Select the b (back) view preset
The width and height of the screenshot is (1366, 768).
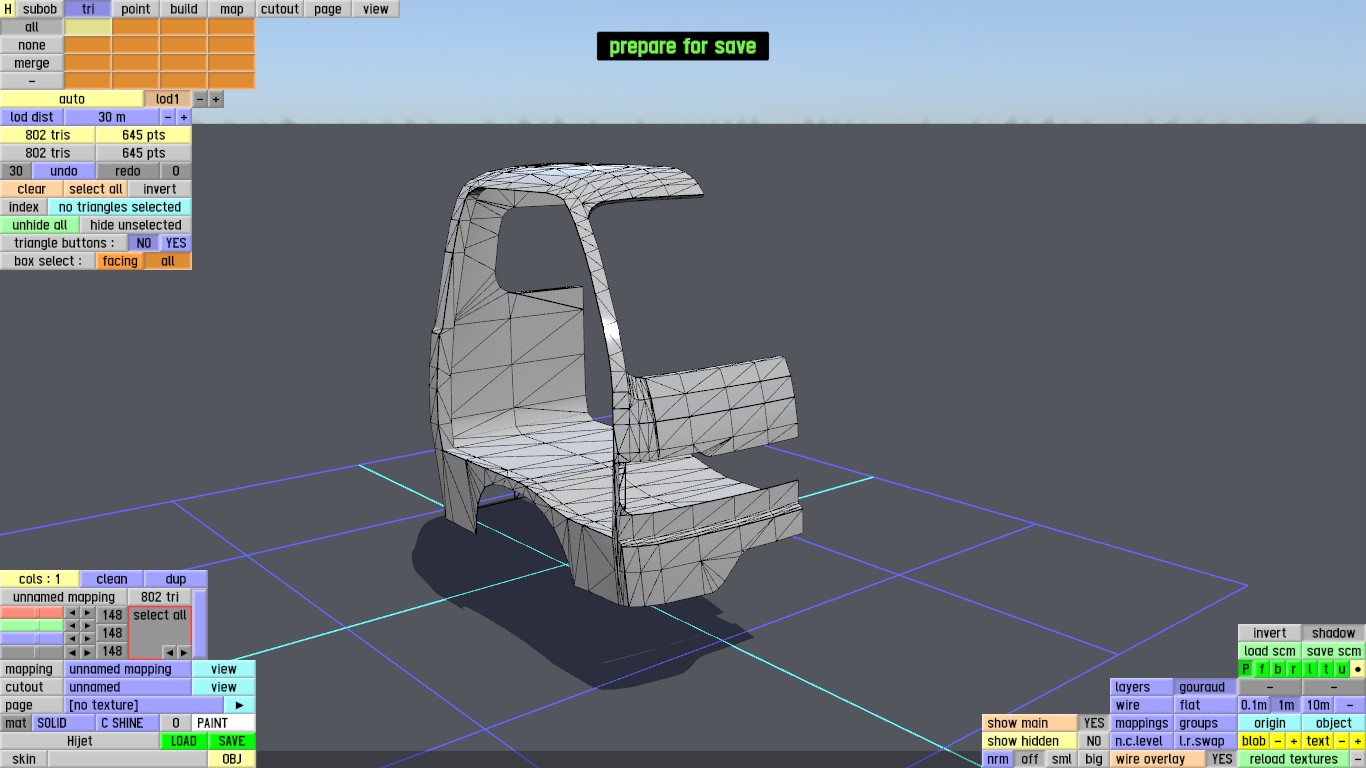pyautogui.click(x=1278, y=669)
